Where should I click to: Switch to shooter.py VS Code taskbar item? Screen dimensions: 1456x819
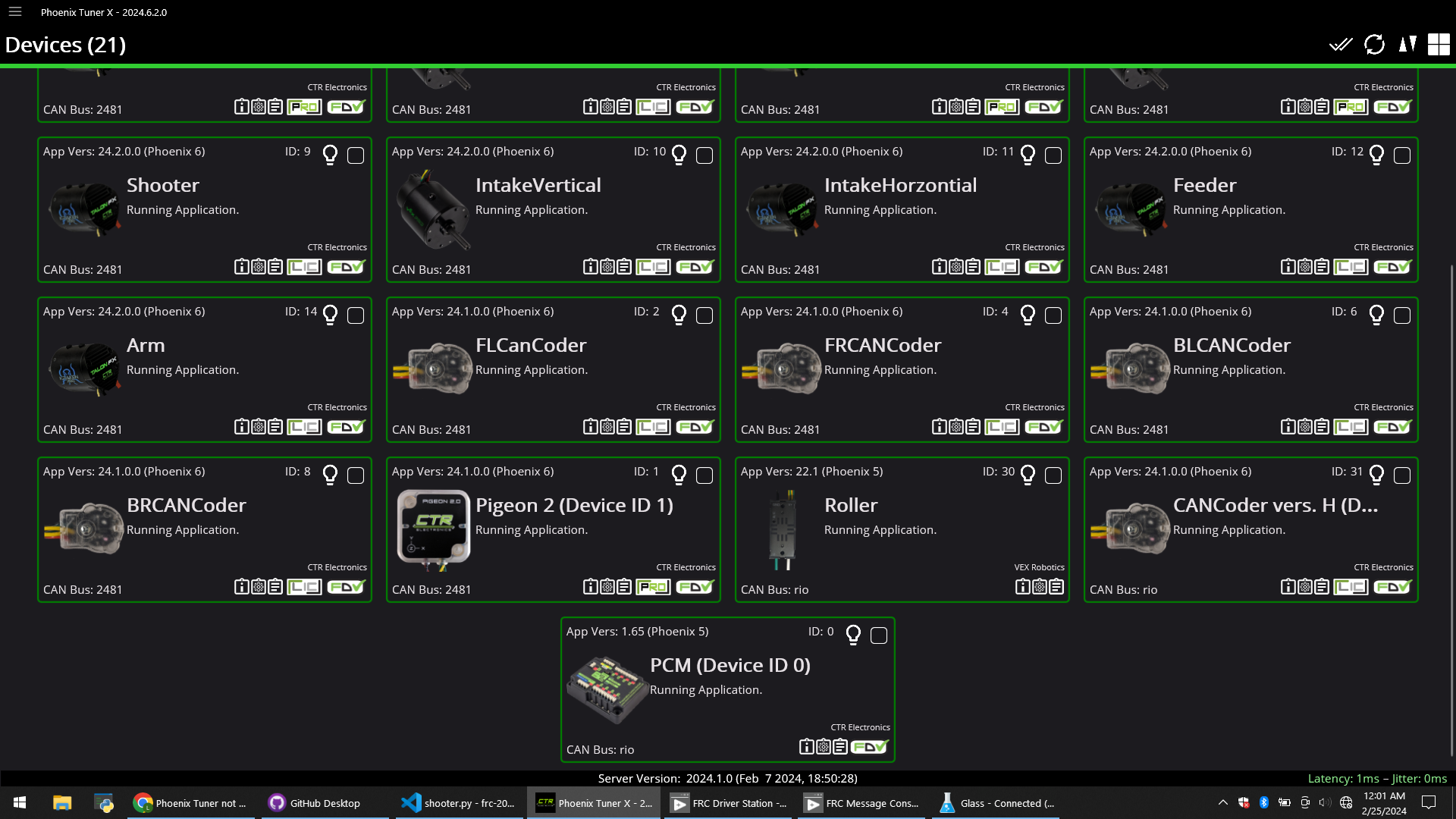pyautogui.click(x=458, y=803)
